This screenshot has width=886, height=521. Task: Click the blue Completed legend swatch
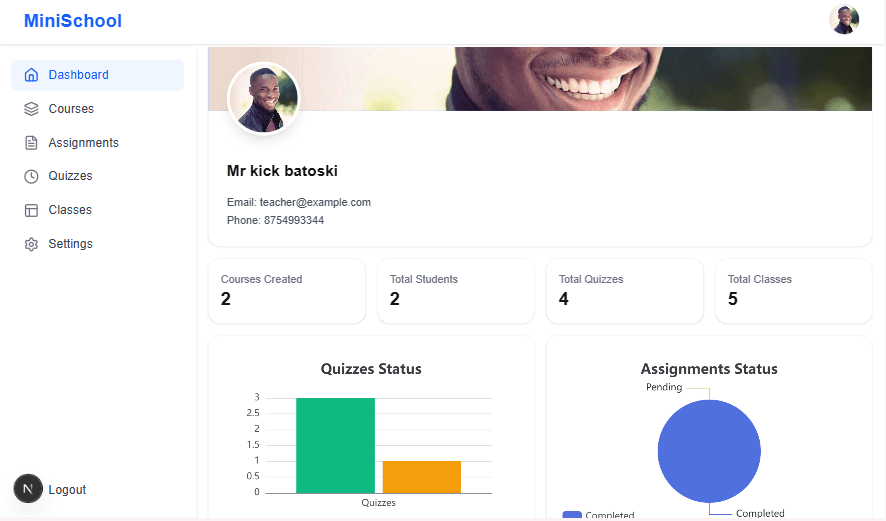click(x=572, y=515)
